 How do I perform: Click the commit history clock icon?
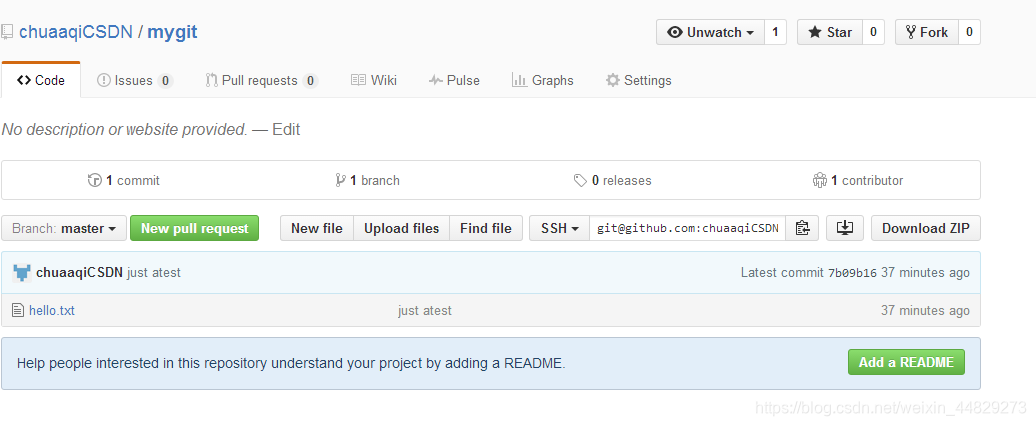pyautogui.click(x=94, y=180)
